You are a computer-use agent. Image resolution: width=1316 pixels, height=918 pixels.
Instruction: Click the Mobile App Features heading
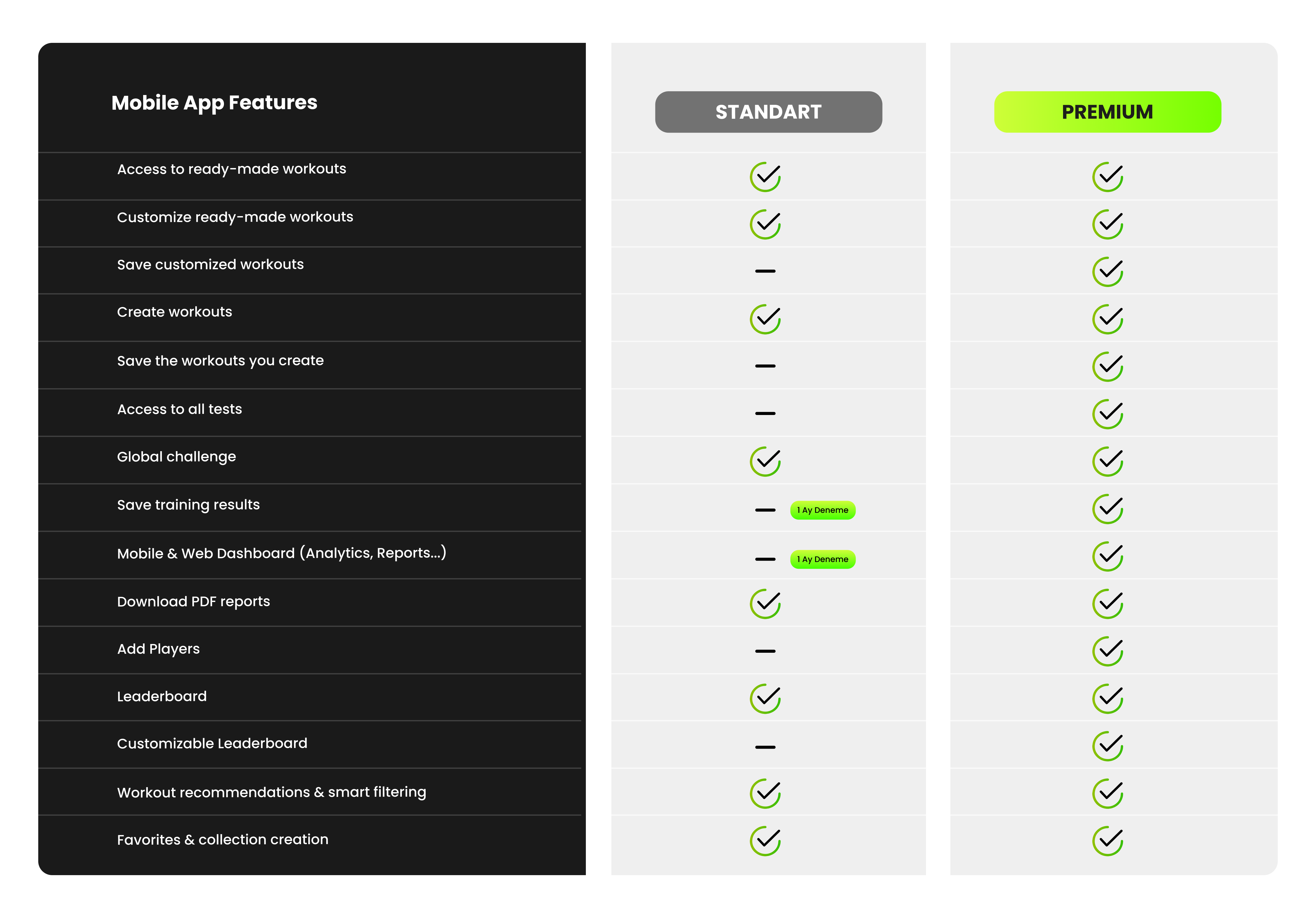pos(214,103)
